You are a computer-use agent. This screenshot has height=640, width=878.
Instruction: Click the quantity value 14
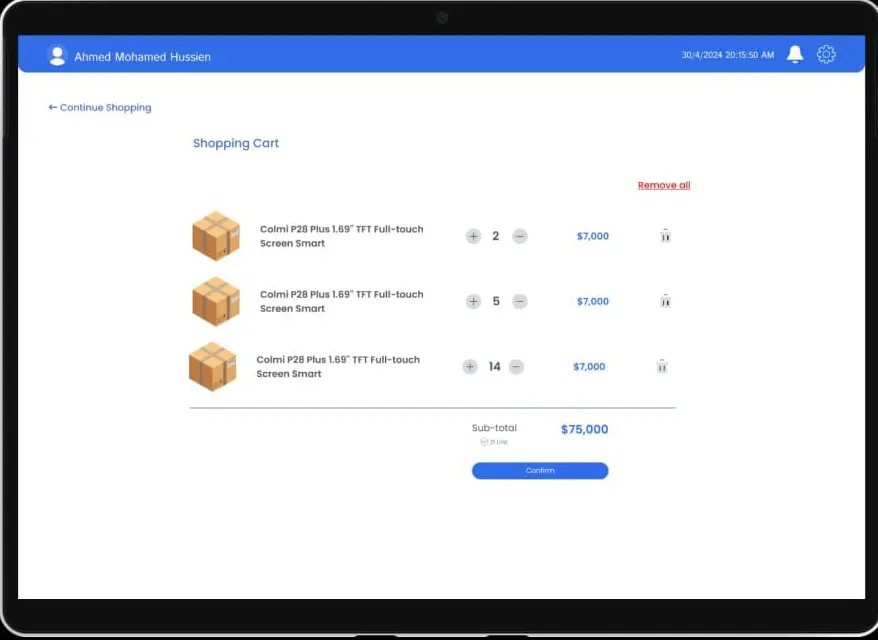pyautogui.click(x=494, y=367)
